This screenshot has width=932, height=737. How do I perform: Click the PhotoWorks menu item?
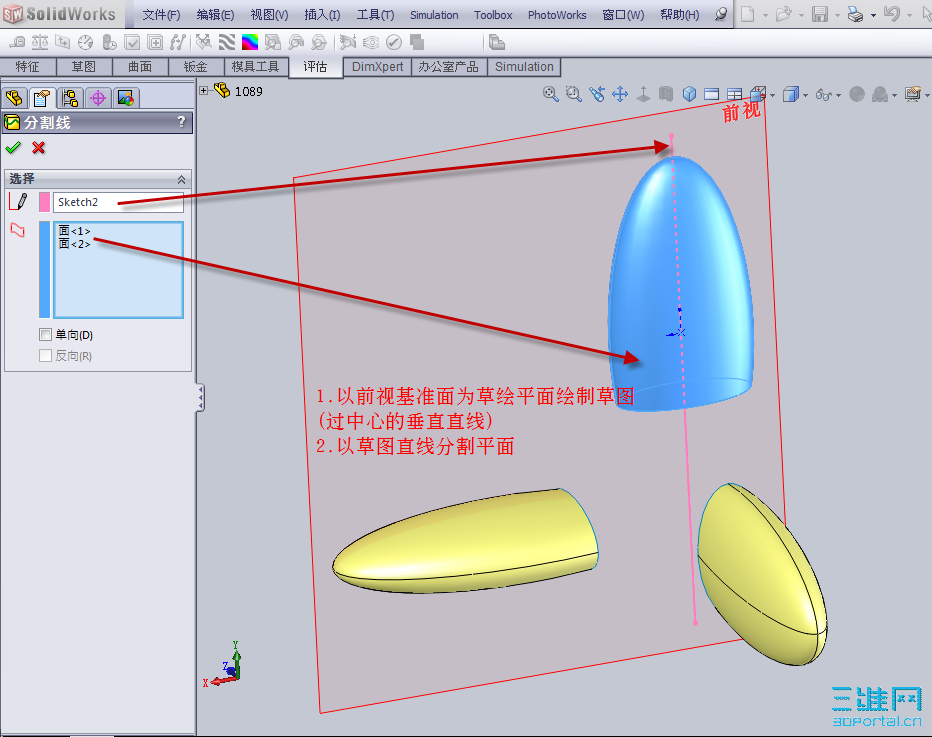click(x=557, y=15)
